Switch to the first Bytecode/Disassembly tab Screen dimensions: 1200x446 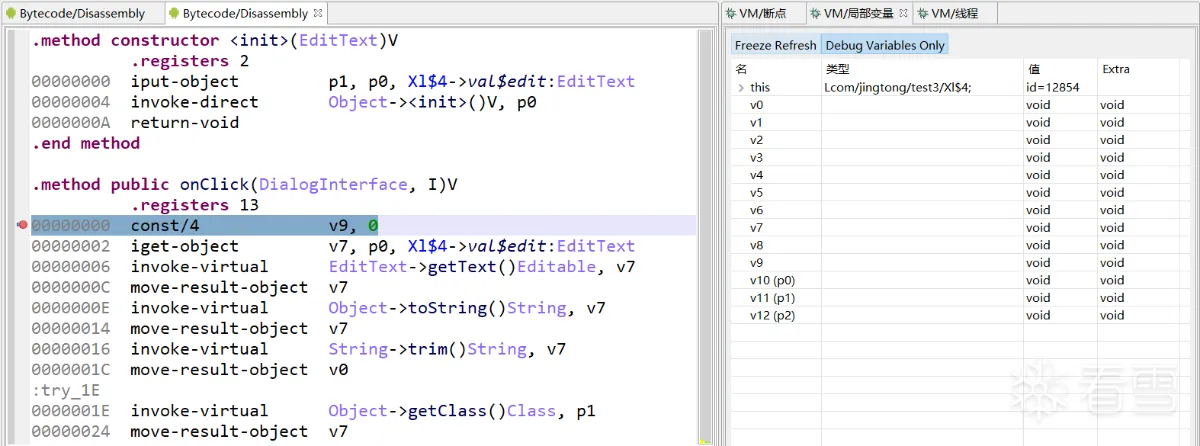[x=74, y=14]
